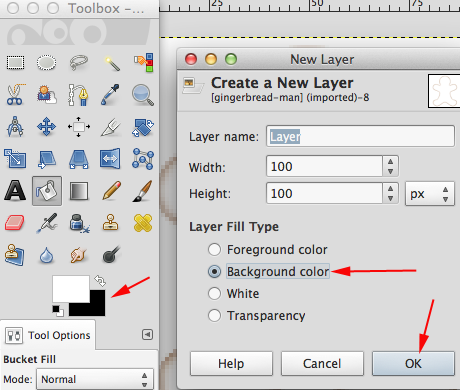
Task: Select the Crop knife tool
Action: [x=111, y=127]
